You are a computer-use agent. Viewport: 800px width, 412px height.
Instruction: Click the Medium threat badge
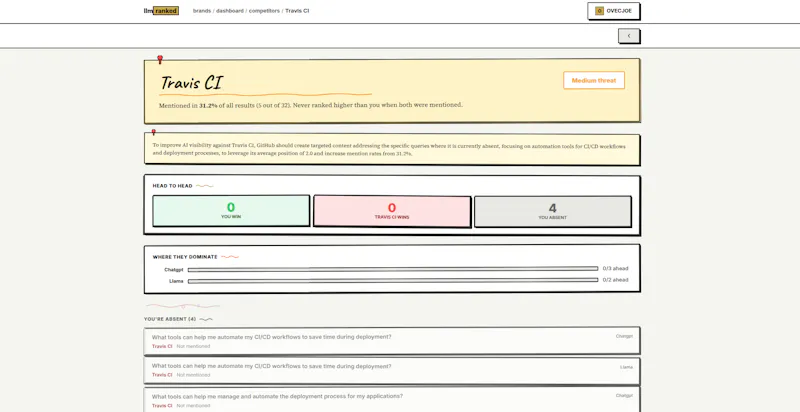point(594,80)
